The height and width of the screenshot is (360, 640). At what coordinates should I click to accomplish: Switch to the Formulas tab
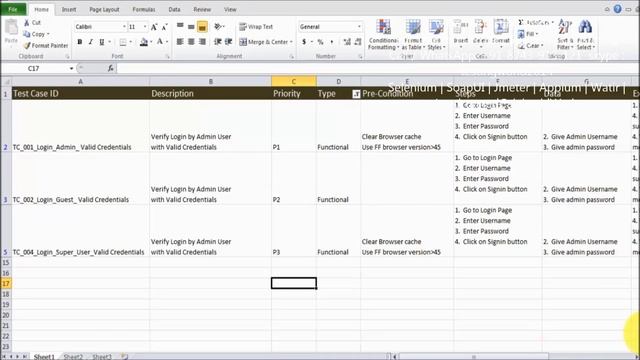144,9
